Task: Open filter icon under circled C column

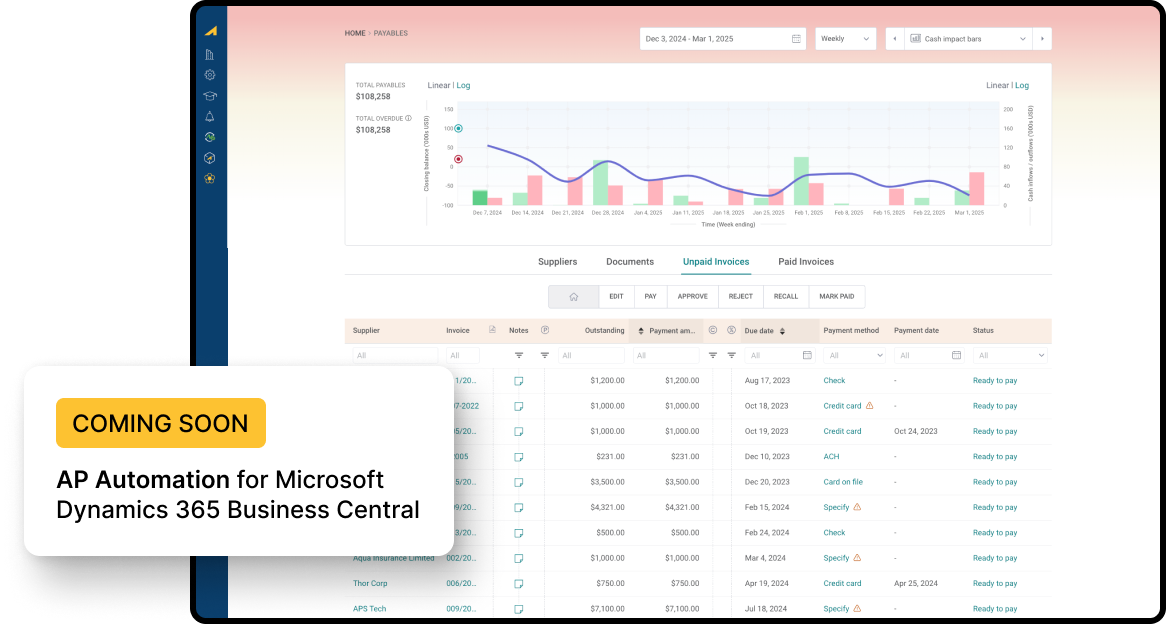Action: [712, 356]
